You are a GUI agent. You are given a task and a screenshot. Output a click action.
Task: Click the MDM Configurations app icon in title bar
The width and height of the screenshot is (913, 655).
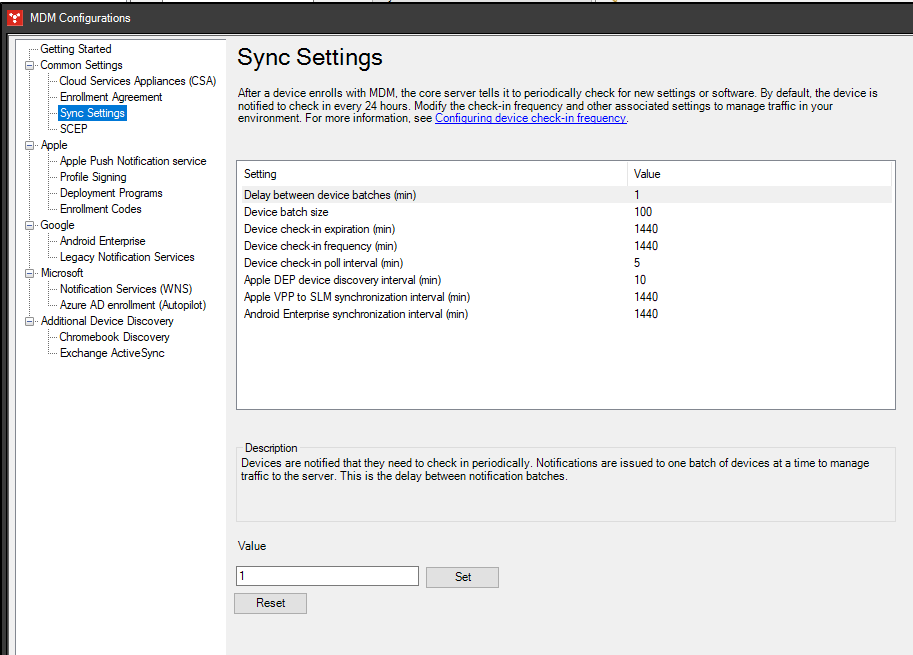[x=16, y=17]
